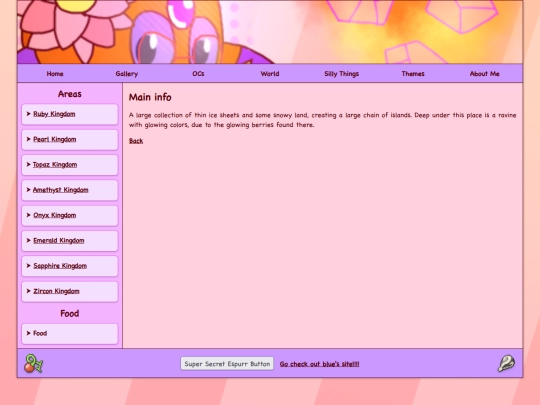Select World in the navigation bar

[x=270, y=74]
